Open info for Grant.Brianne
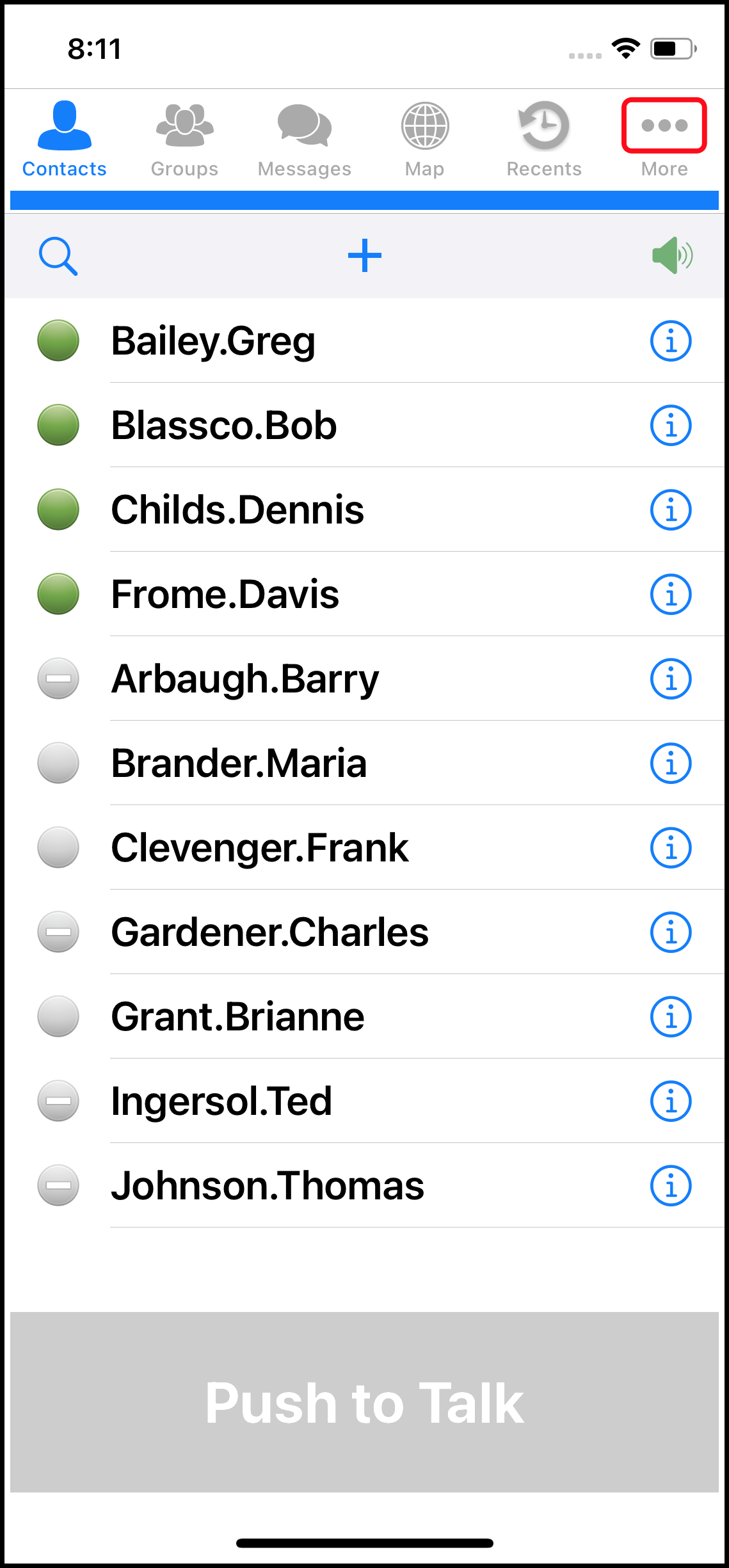 pos(671,1017)
